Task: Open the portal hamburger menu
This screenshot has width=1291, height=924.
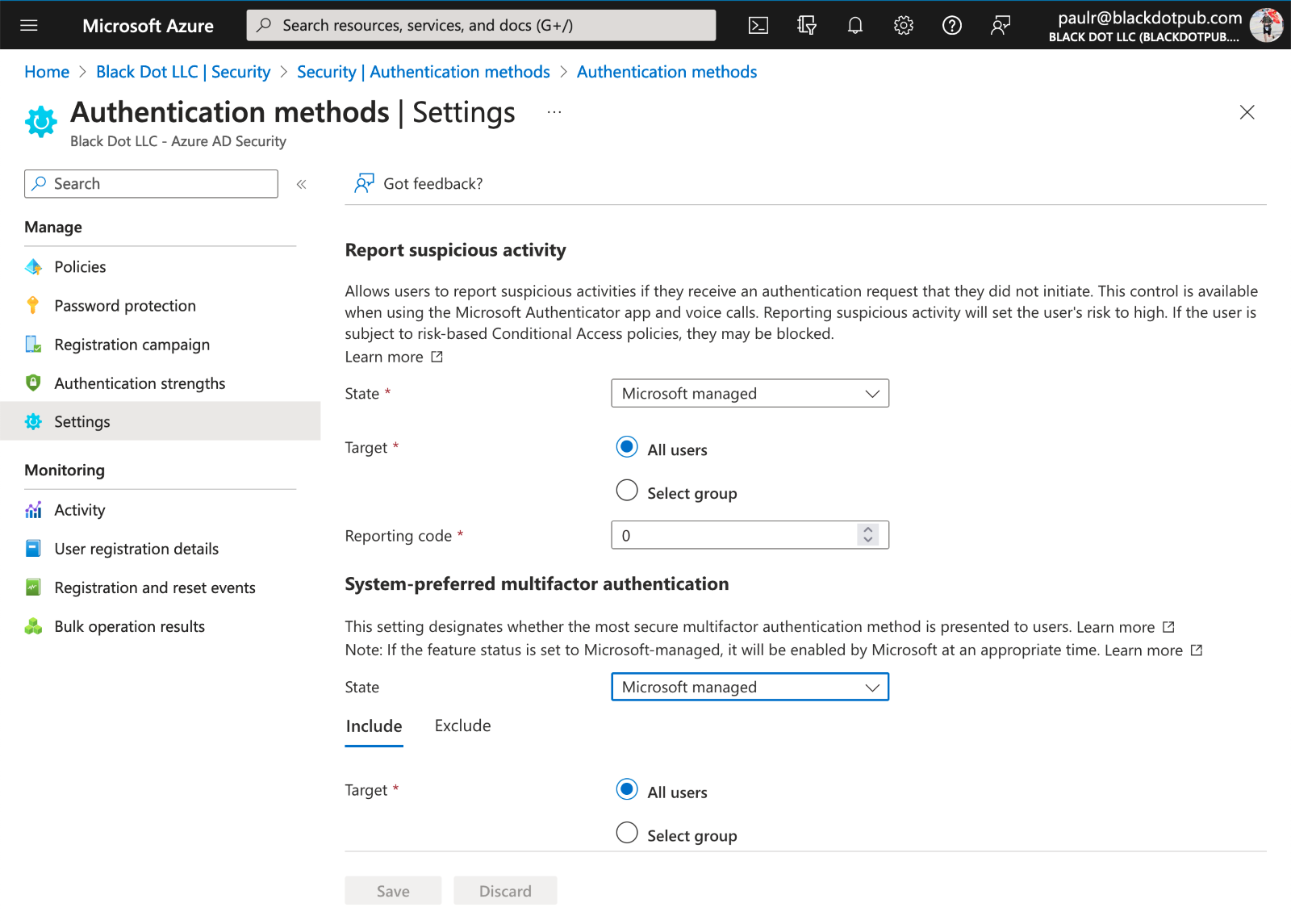Action: point(29,26)
